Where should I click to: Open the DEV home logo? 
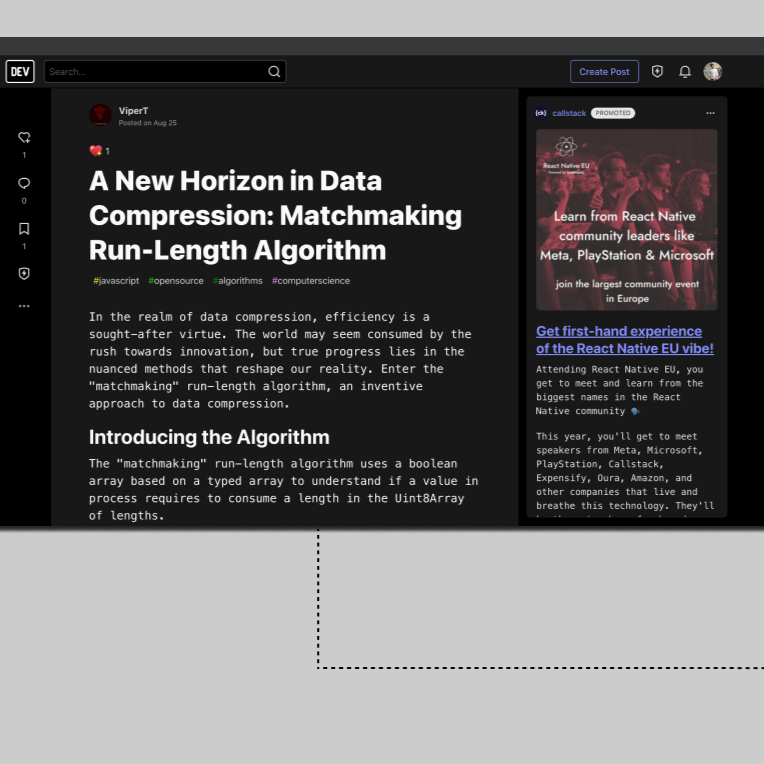20,72
